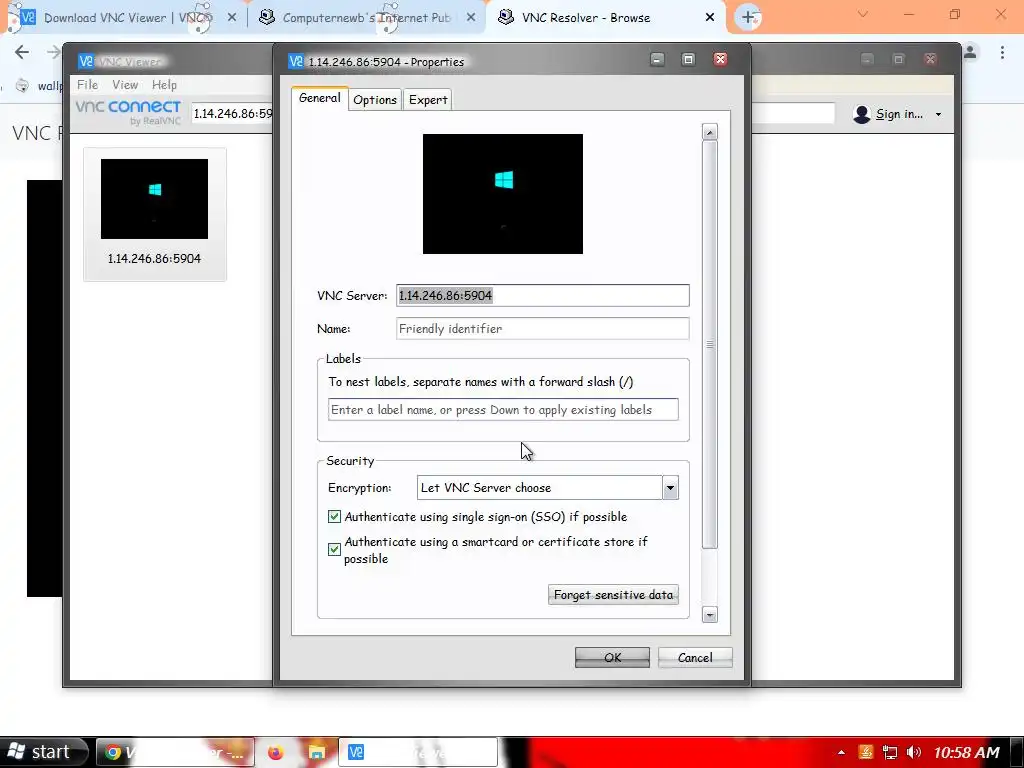Screen dimensions: 1024x768
Task: Launch Firefox from the taskbar
Action: click(x=276, y=752)
